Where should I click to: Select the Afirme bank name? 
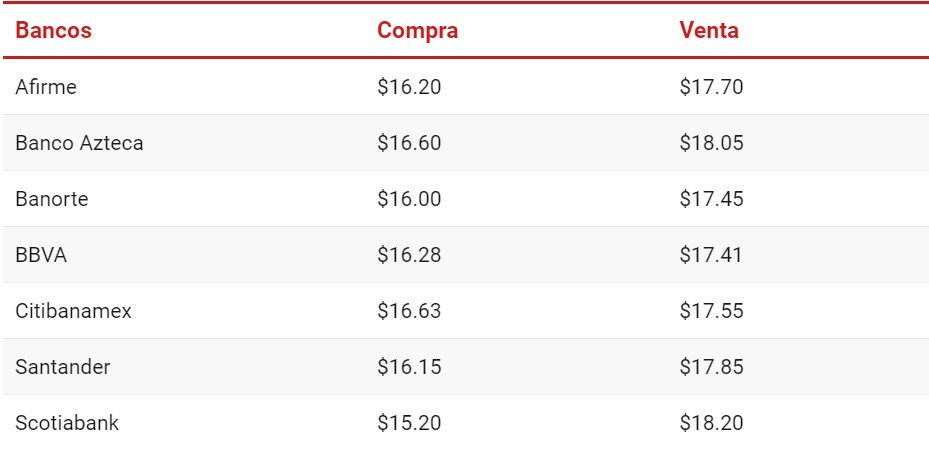46,87
